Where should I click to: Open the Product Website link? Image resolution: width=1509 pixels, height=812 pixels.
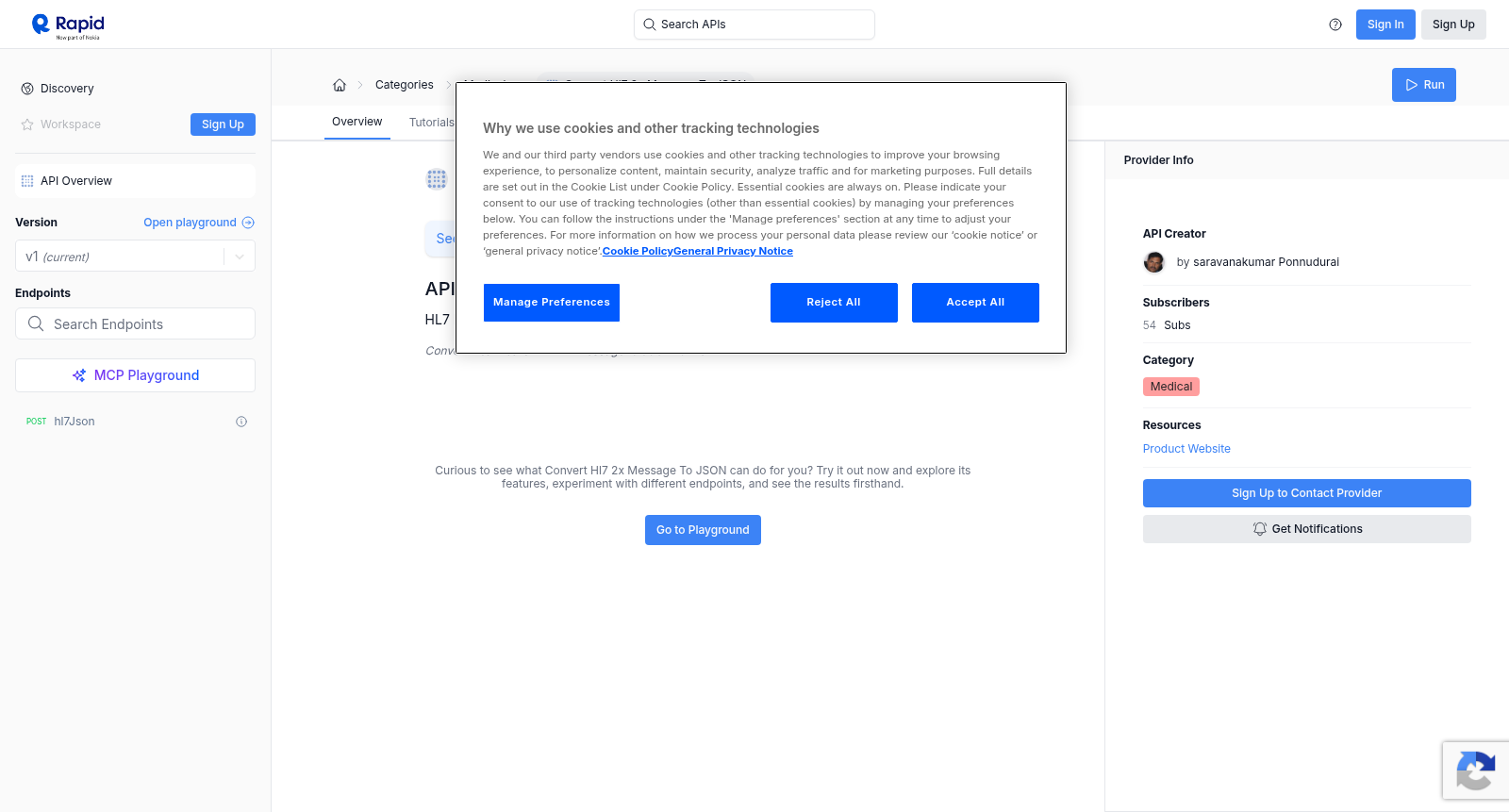[x=1186, y=449]
